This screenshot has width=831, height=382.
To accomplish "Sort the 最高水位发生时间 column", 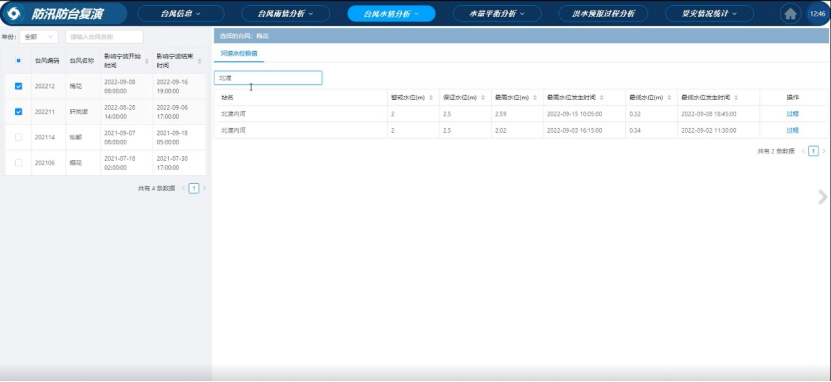I will [602, 97].
